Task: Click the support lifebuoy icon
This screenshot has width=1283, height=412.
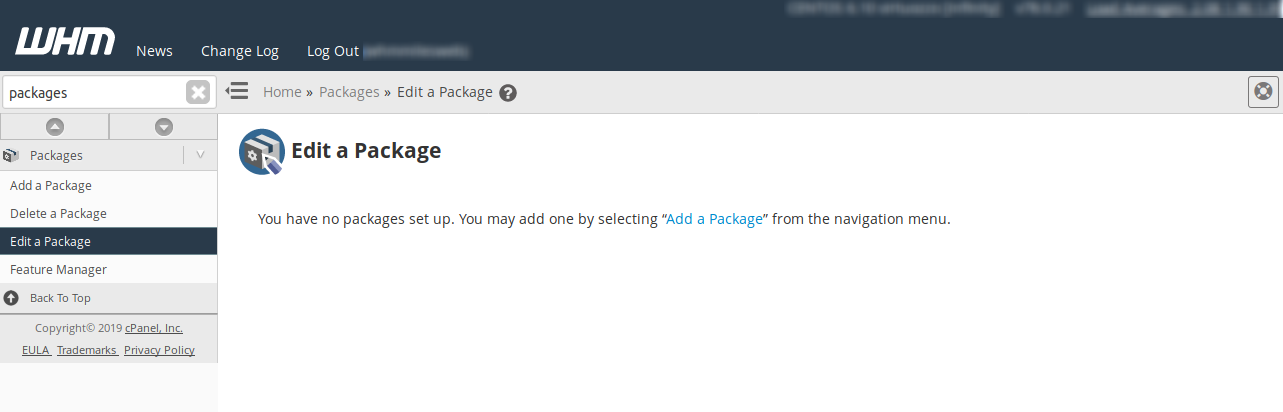Action: tap(1264, 92)
